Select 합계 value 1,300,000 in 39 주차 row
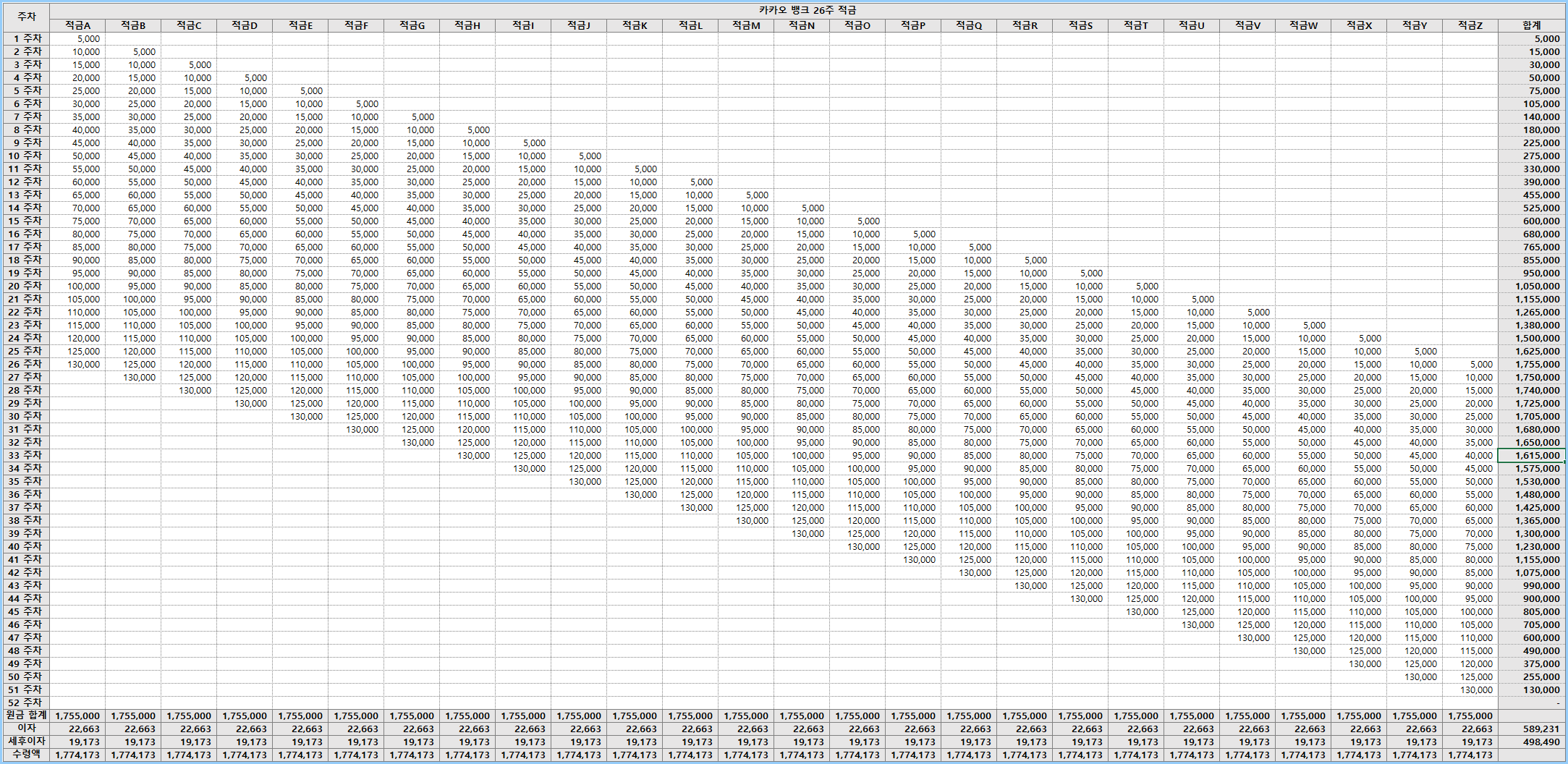This screenshot has height=764, width=1568. 1532,533
